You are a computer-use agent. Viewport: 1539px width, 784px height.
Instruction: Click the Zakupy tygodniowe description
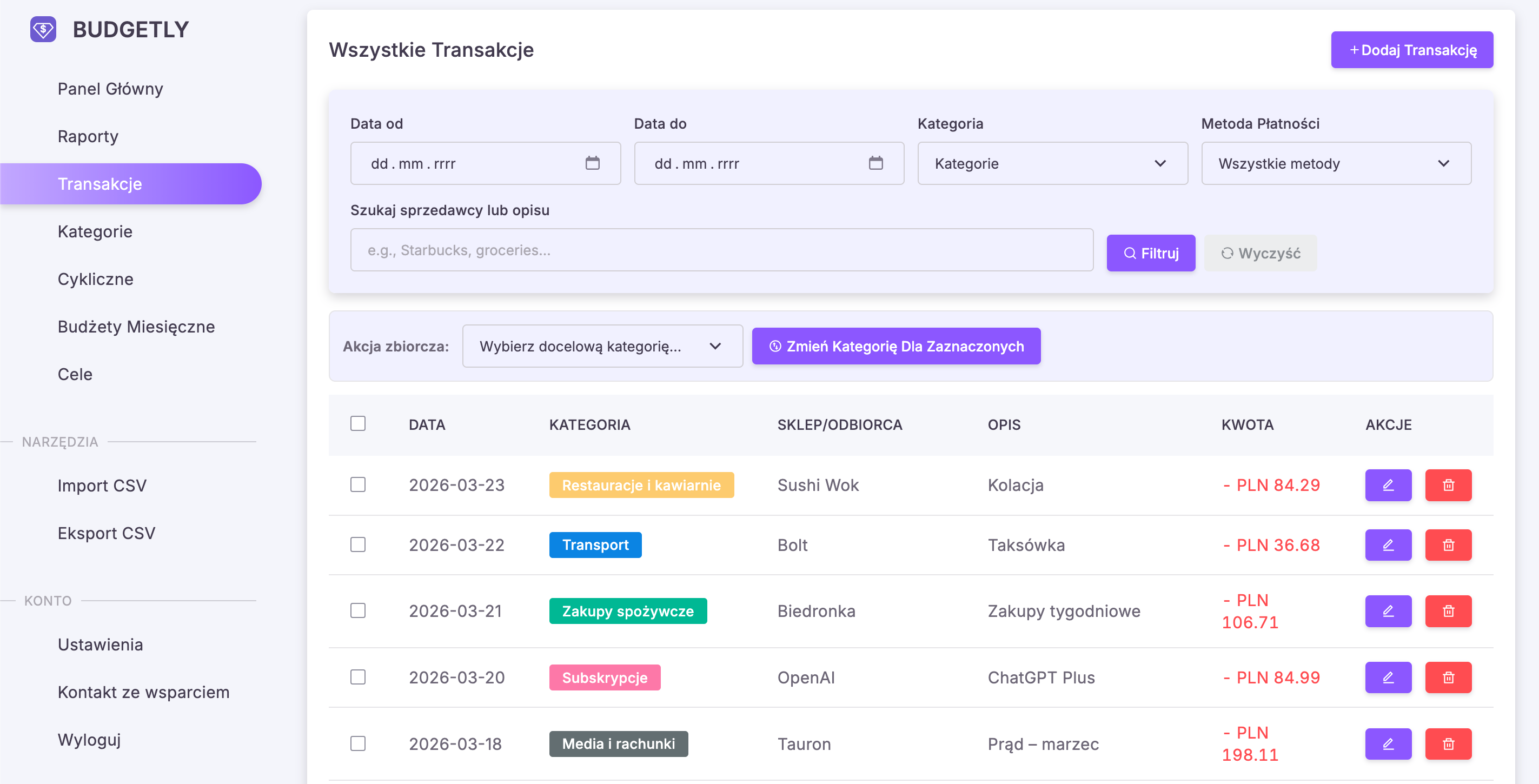coord(1064,610)
